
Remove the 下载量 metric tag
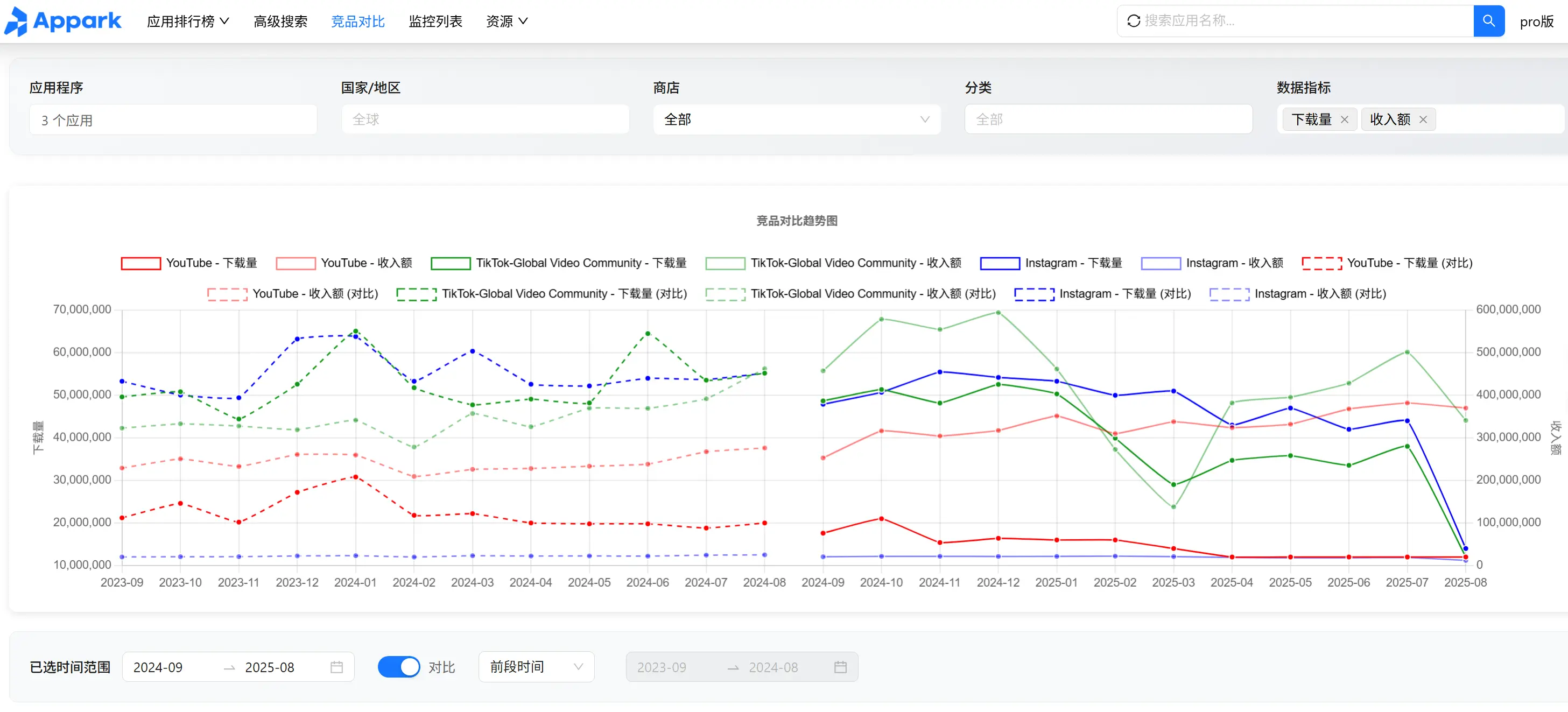click(x=1344, y=120)
